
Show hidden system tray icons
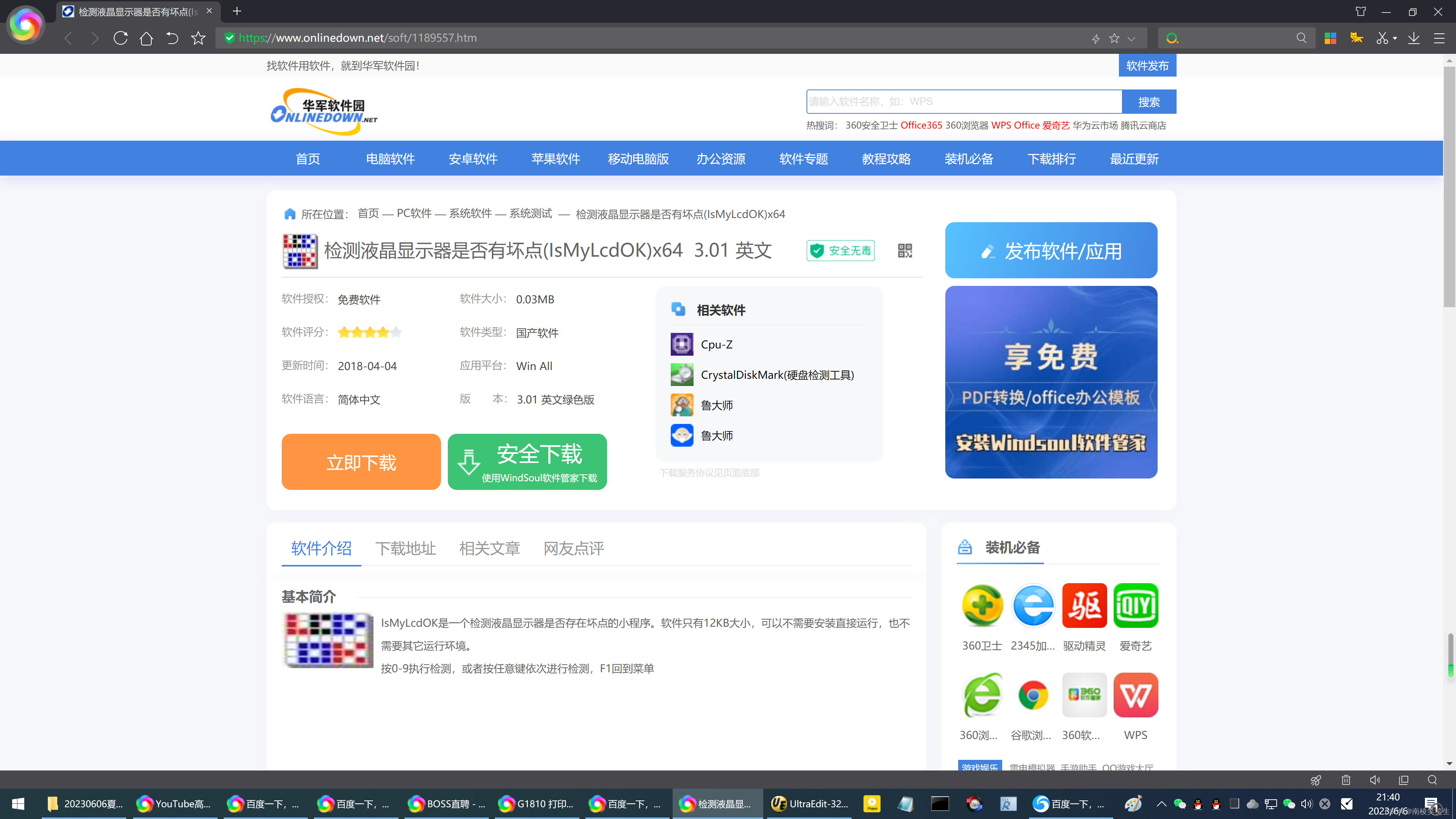(1161, 804)
